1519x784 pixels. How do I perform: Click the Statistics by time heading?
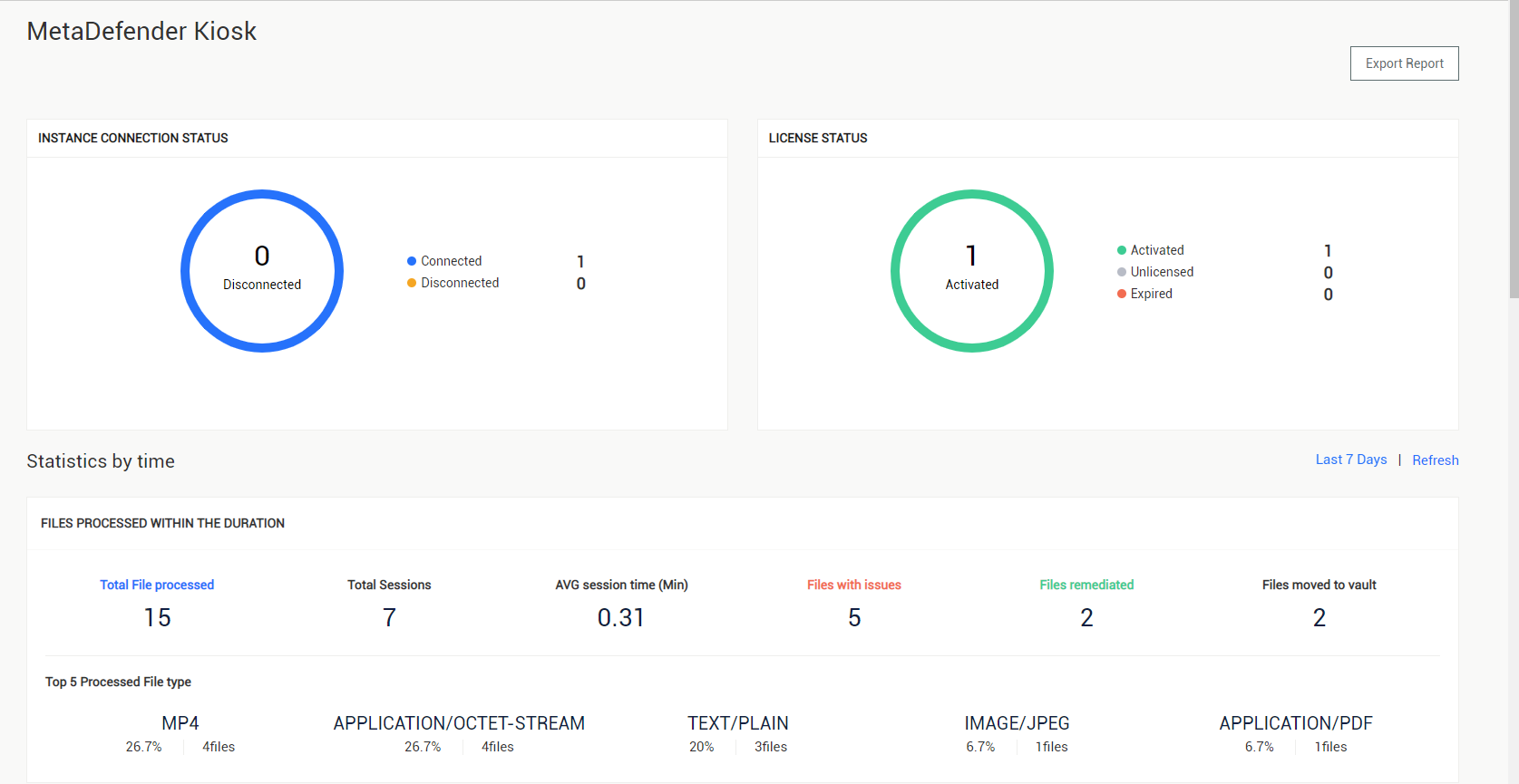101,461
